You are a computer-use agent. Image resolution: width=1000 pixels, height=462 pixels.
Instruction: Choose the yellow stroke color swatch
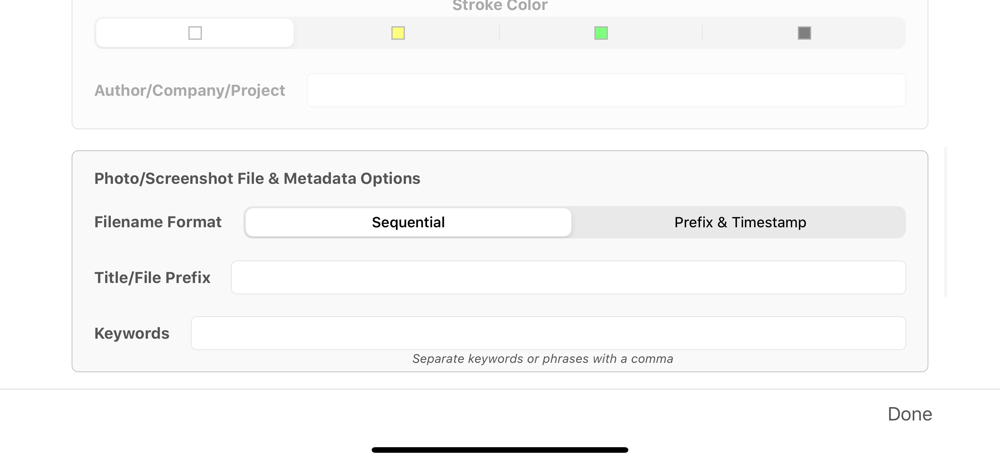click(398, 33)
